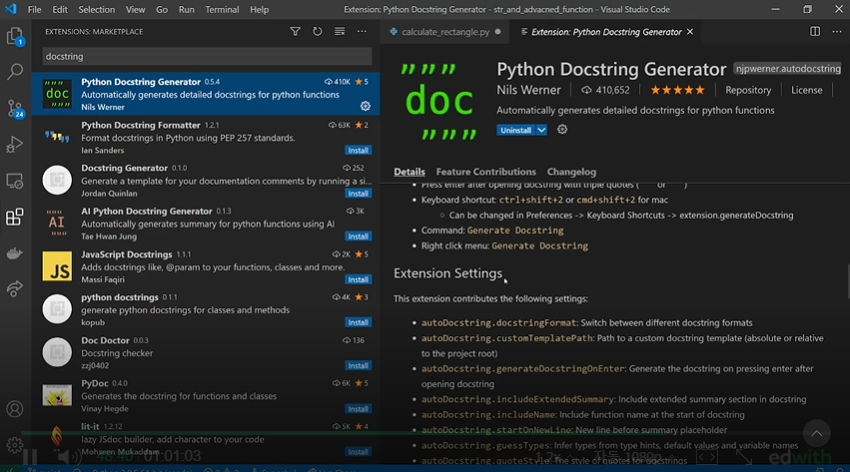850x472 pixels.
Task: Click publisher name Nils Werner
Action: click(x=529, y=90)
